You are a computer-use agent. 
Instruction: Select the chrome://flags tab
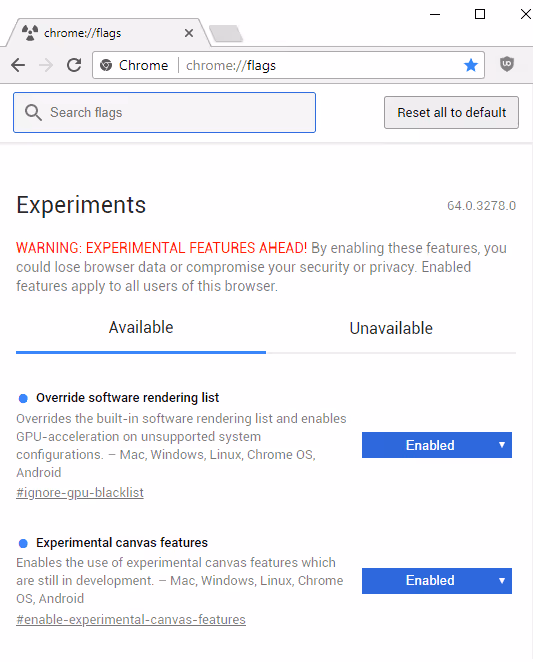pos(108,33)
